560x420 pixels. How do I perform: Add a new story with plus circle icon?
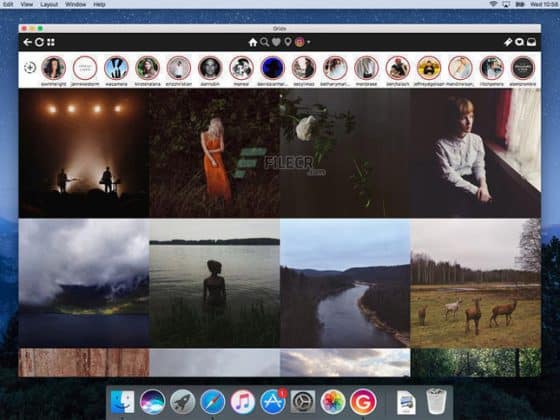[x=30, y=68]
